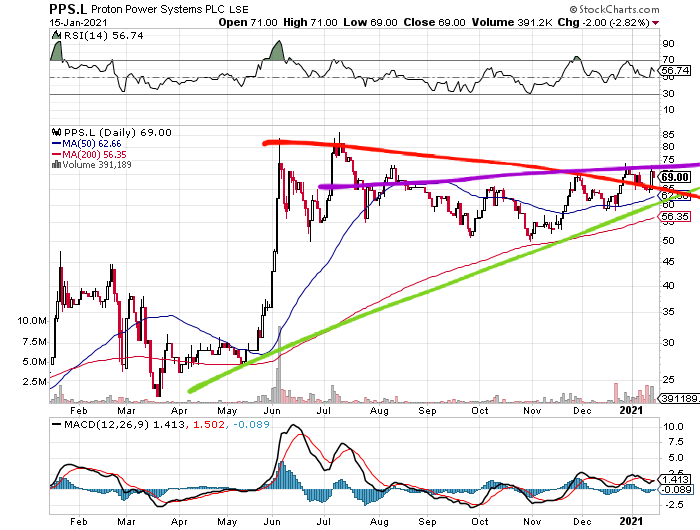Click the 10.0 level on MACD axis
The width and height of the screenshot is (700, 530).
[x=673, y=426]
